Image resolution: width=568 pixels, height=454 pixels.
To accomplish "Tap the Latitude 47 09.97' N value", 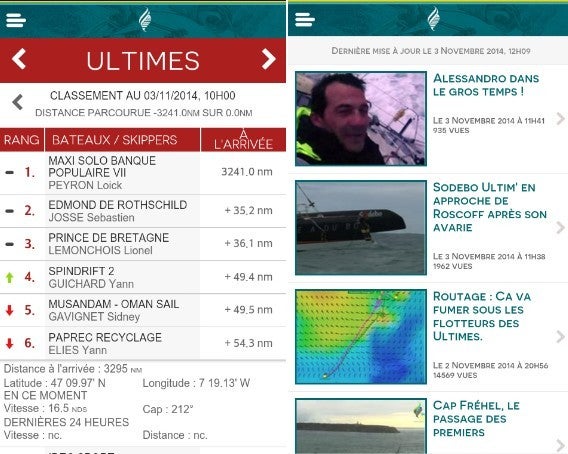I will (x=54, y=383).
